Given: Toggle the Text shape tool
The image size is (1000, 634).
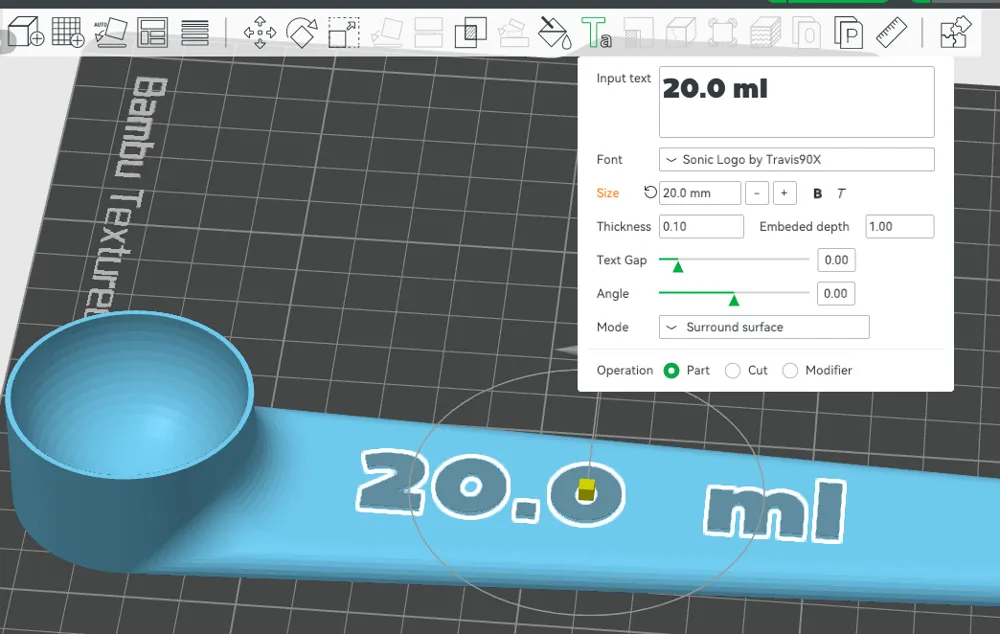Looking at the screenshot, I should (x=596, y=33).
